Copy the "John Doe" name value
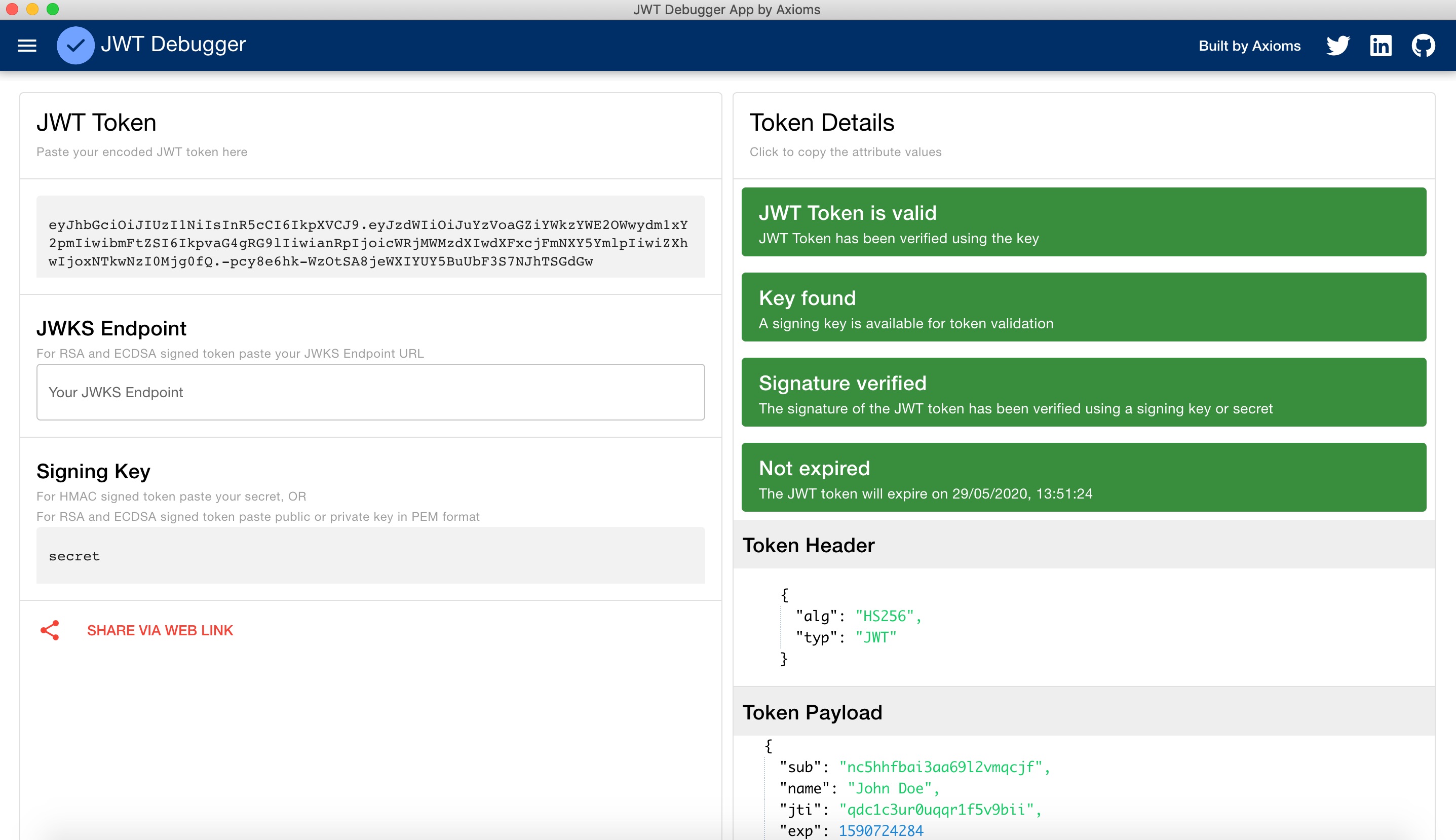1456x840 pixels. [890, 789]
